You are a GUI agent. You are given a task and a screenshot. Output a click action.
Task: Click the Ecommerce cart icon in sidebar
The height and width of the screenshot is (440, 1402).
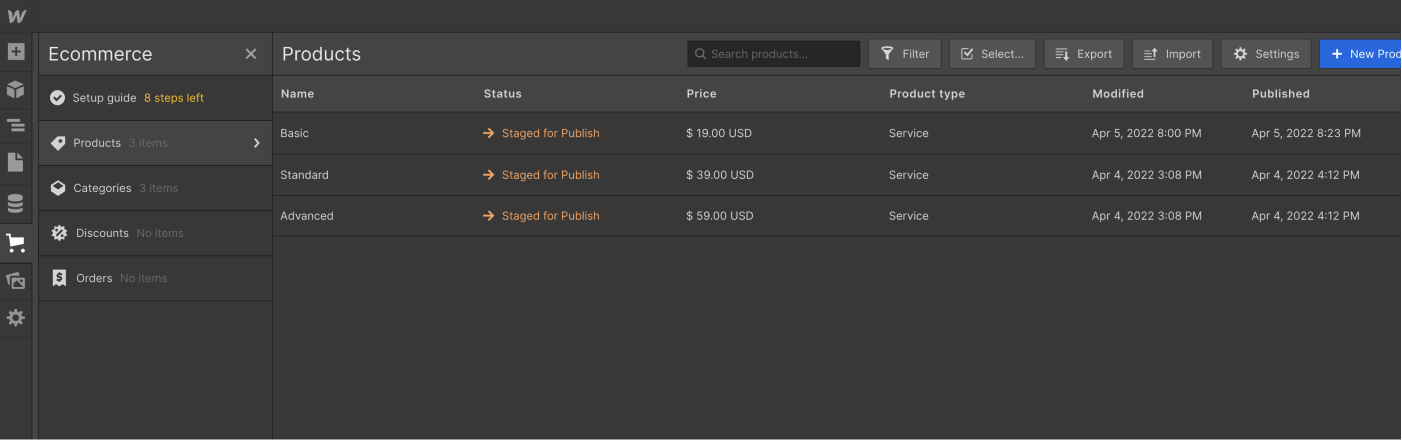[16, 243]
